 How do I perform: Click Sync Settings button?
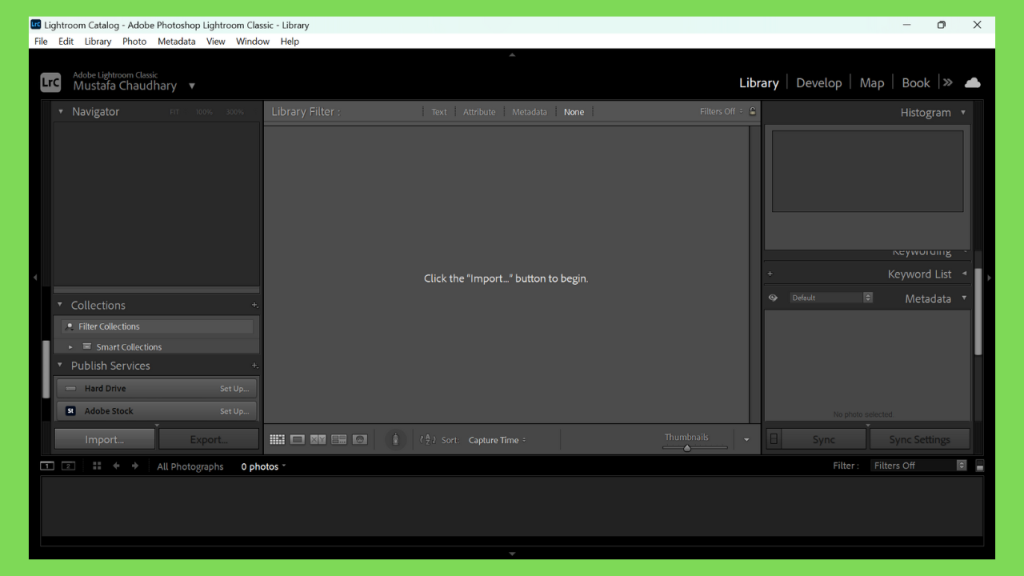click(919, 440)
